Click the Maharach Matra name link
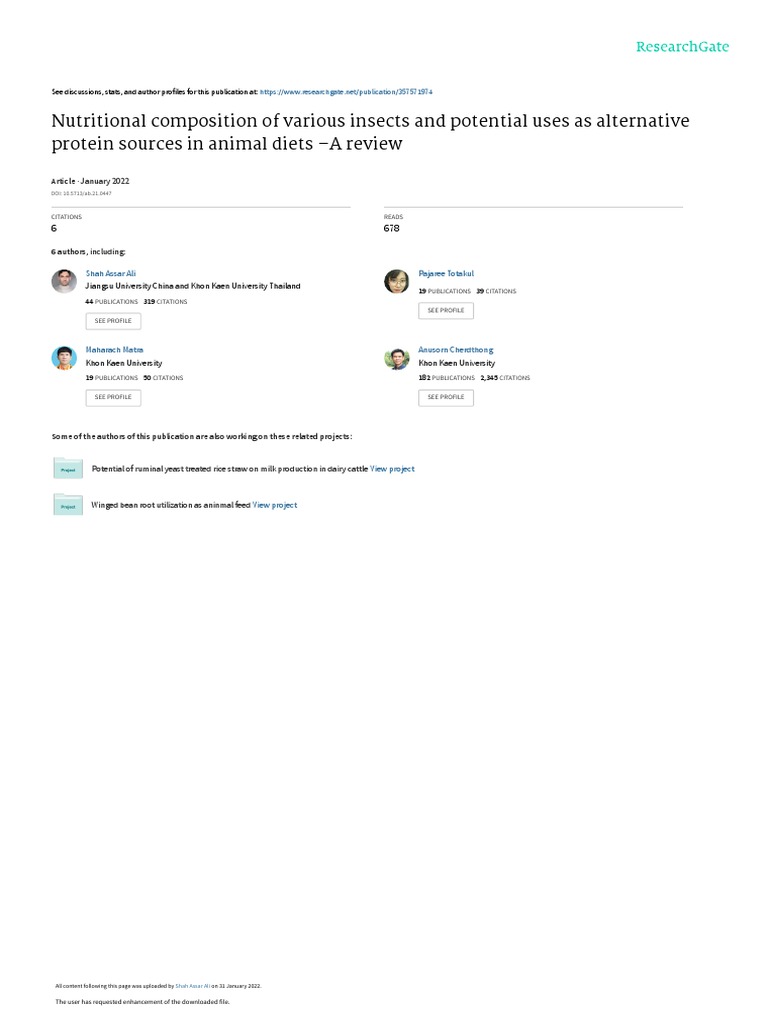 coord(115,350)
